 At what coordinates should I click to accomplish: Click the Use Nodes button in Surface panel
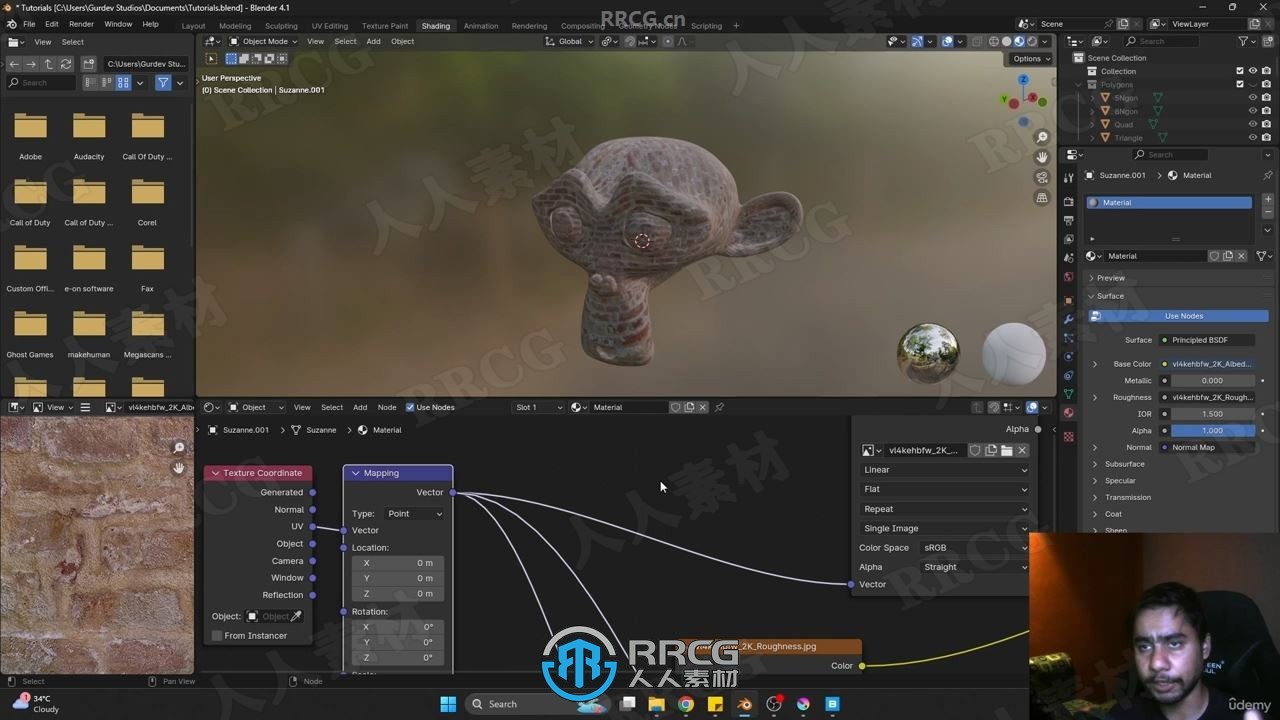pos(1179,316)
